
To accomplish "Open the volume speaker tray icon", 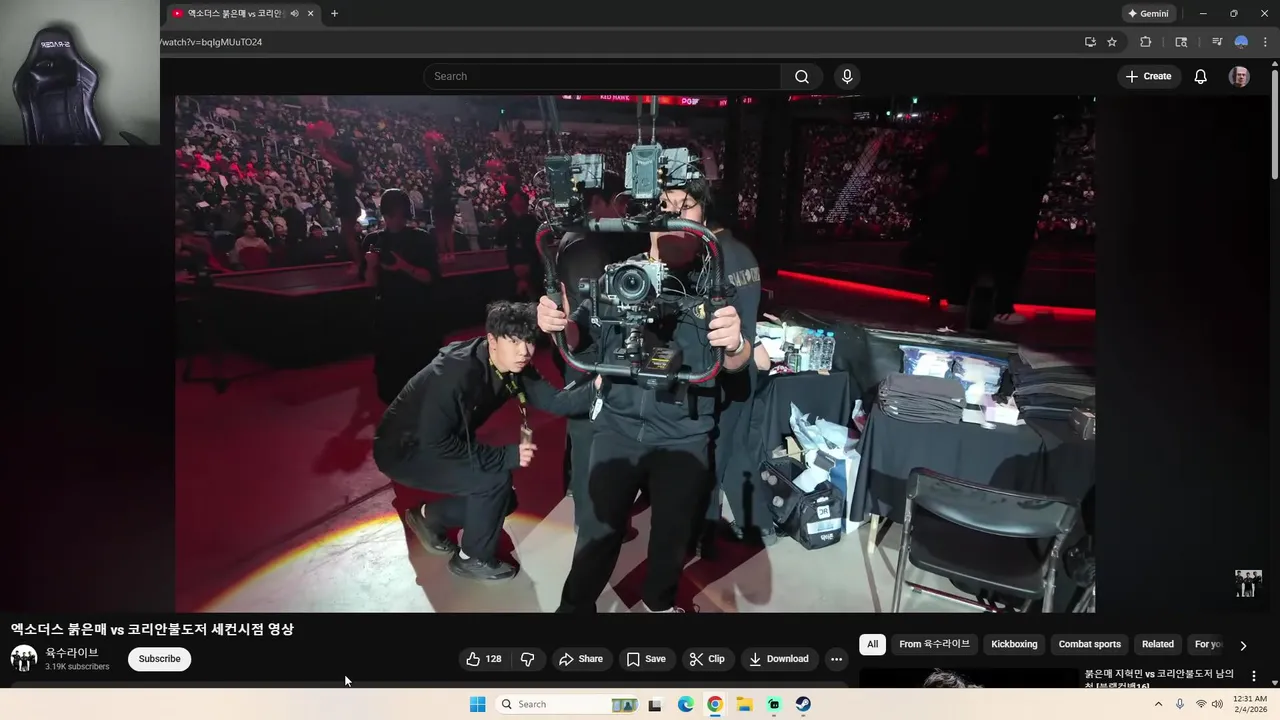I will tap(1217, 704).
